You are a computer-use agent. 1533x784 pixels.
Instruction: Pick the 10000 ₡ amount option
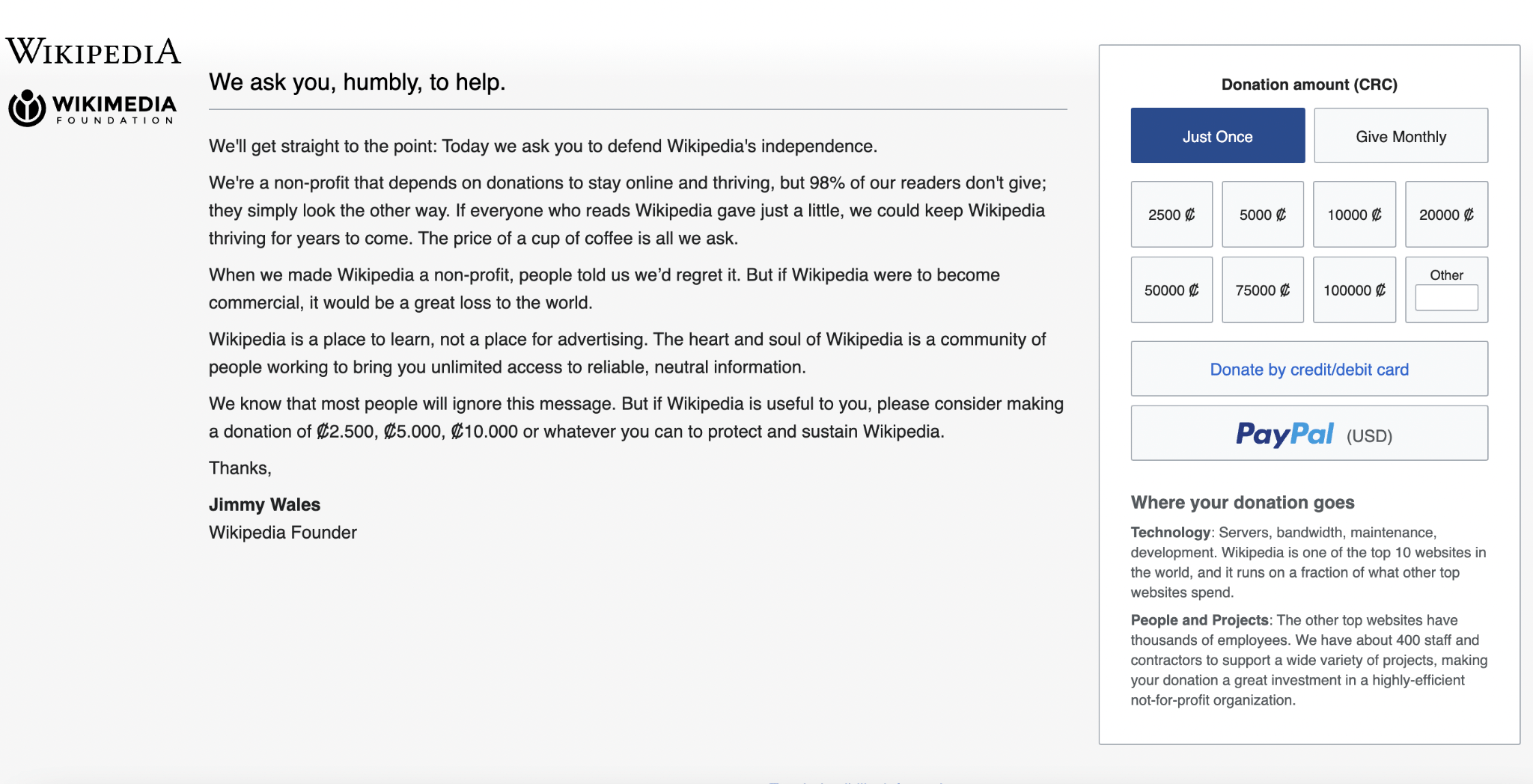[x=1354, y=215]
